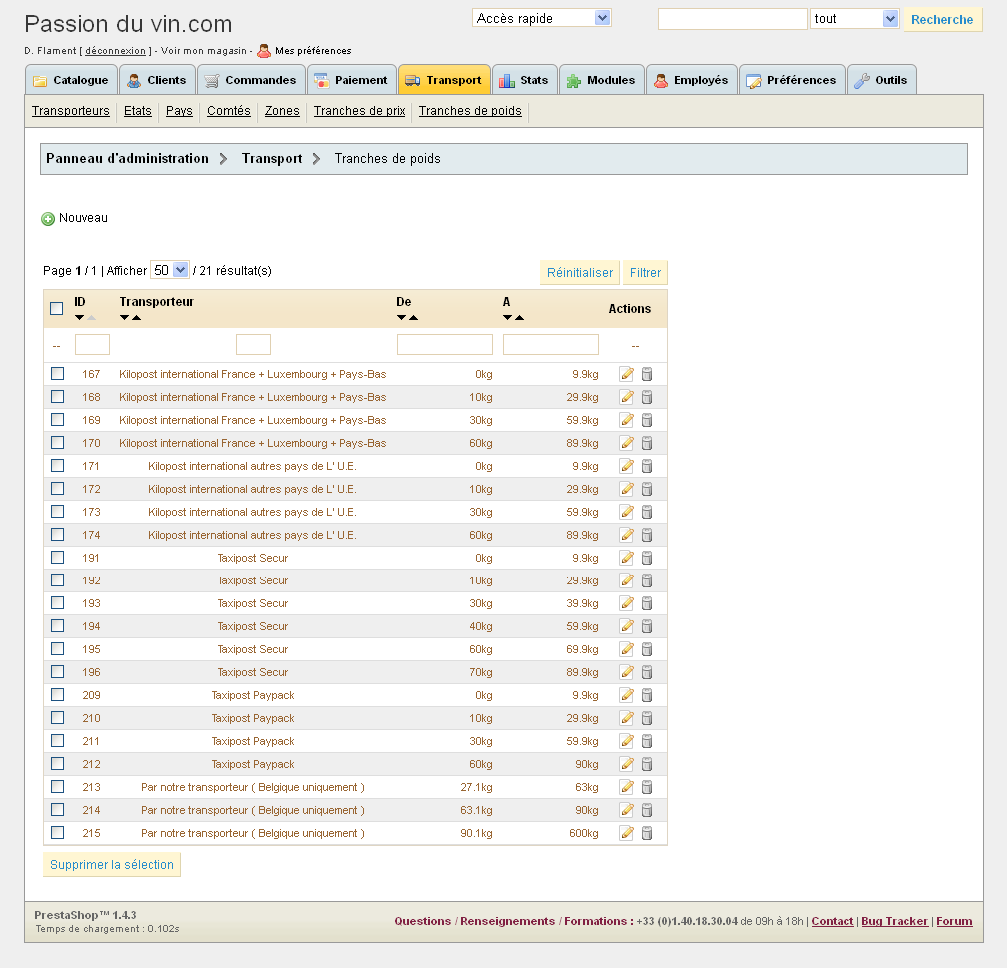Viewport: 1007px width, 968px height.
Task: Open the Catalogue tab
Action: coord(71,80)
